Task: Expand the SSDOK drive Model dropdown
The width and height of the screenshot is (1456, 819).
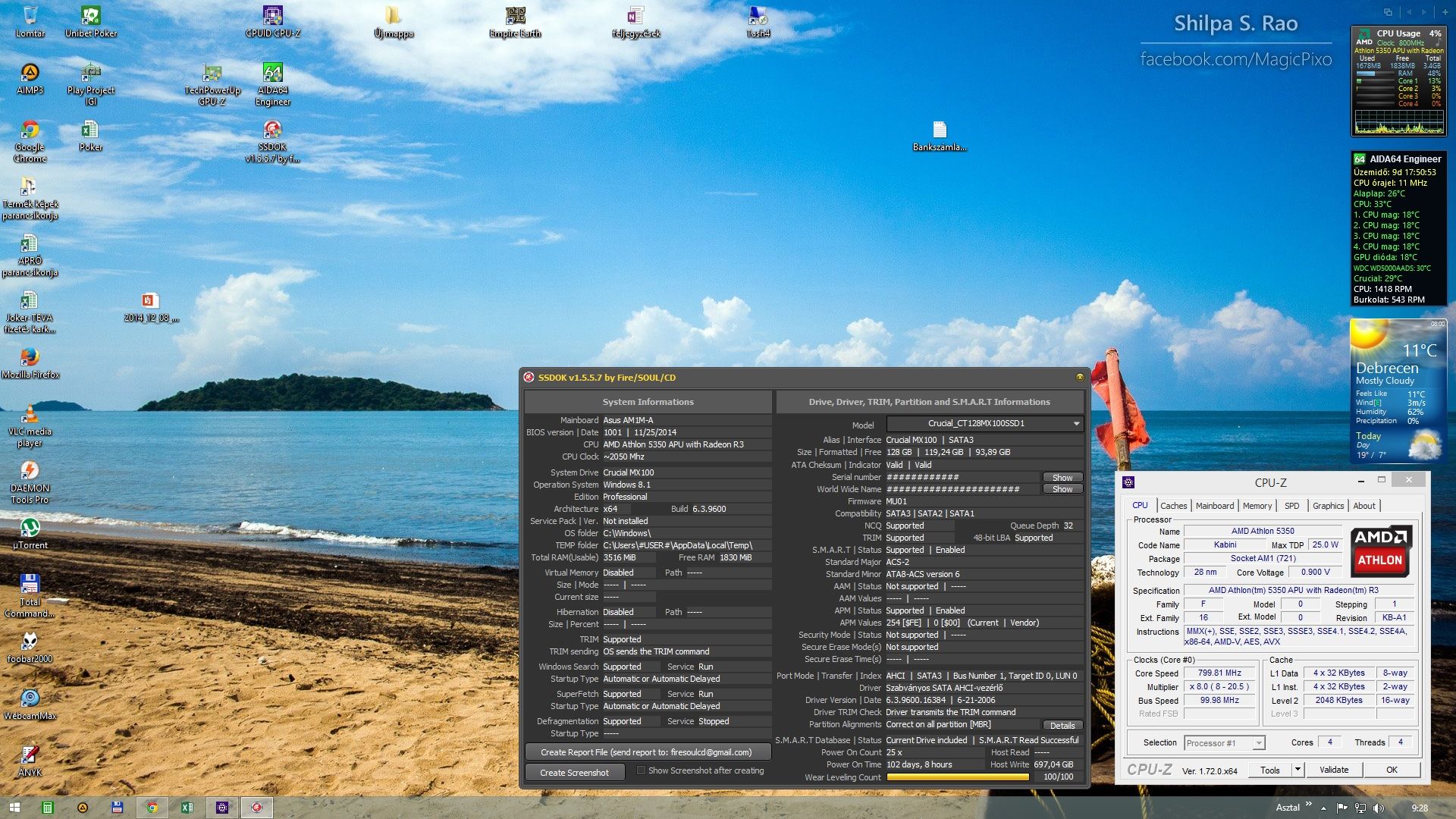Action: pos(1075,424)
